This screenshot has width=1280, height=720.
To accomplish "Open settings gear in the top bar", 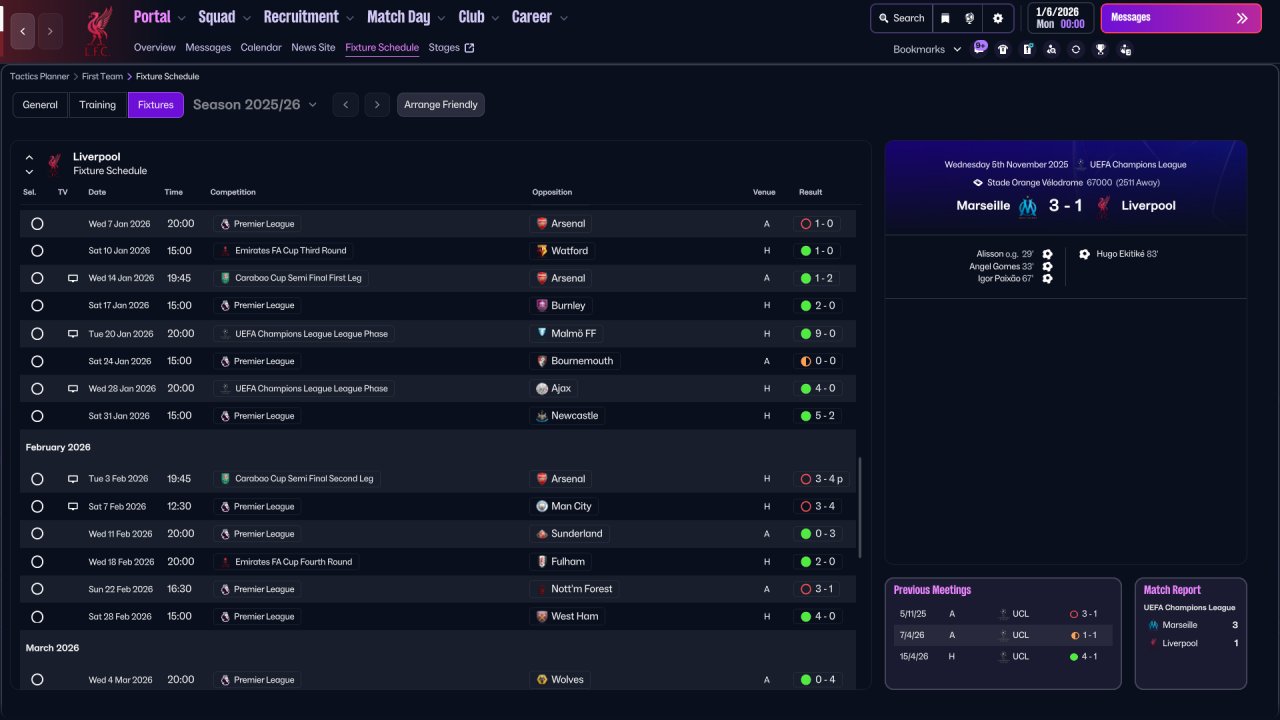I will 998,18.
